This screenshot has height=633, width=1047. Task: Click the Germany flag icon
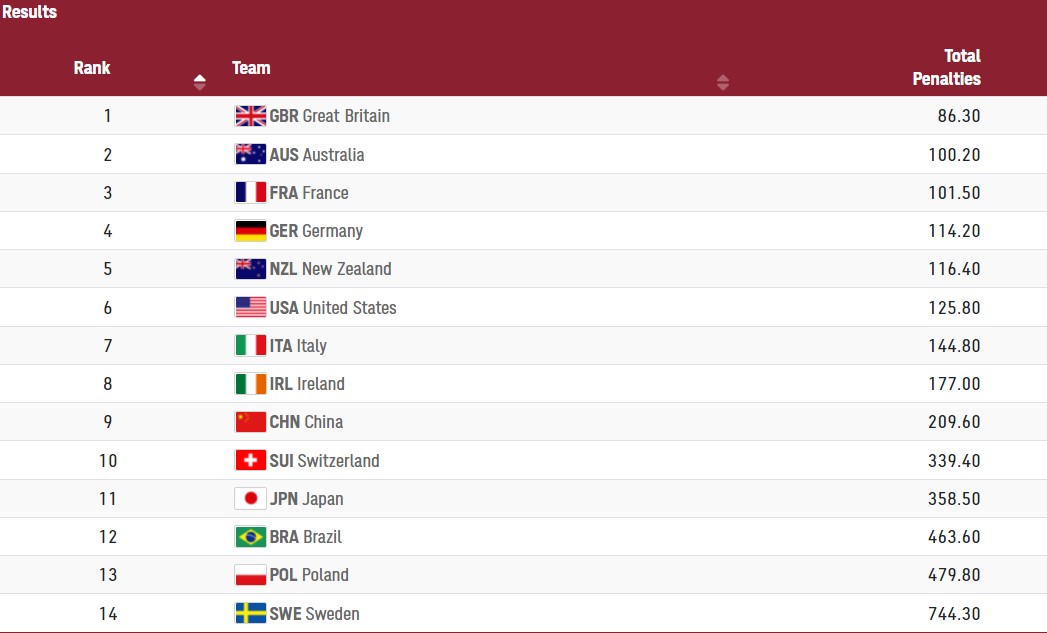click(x=250, y=231)
